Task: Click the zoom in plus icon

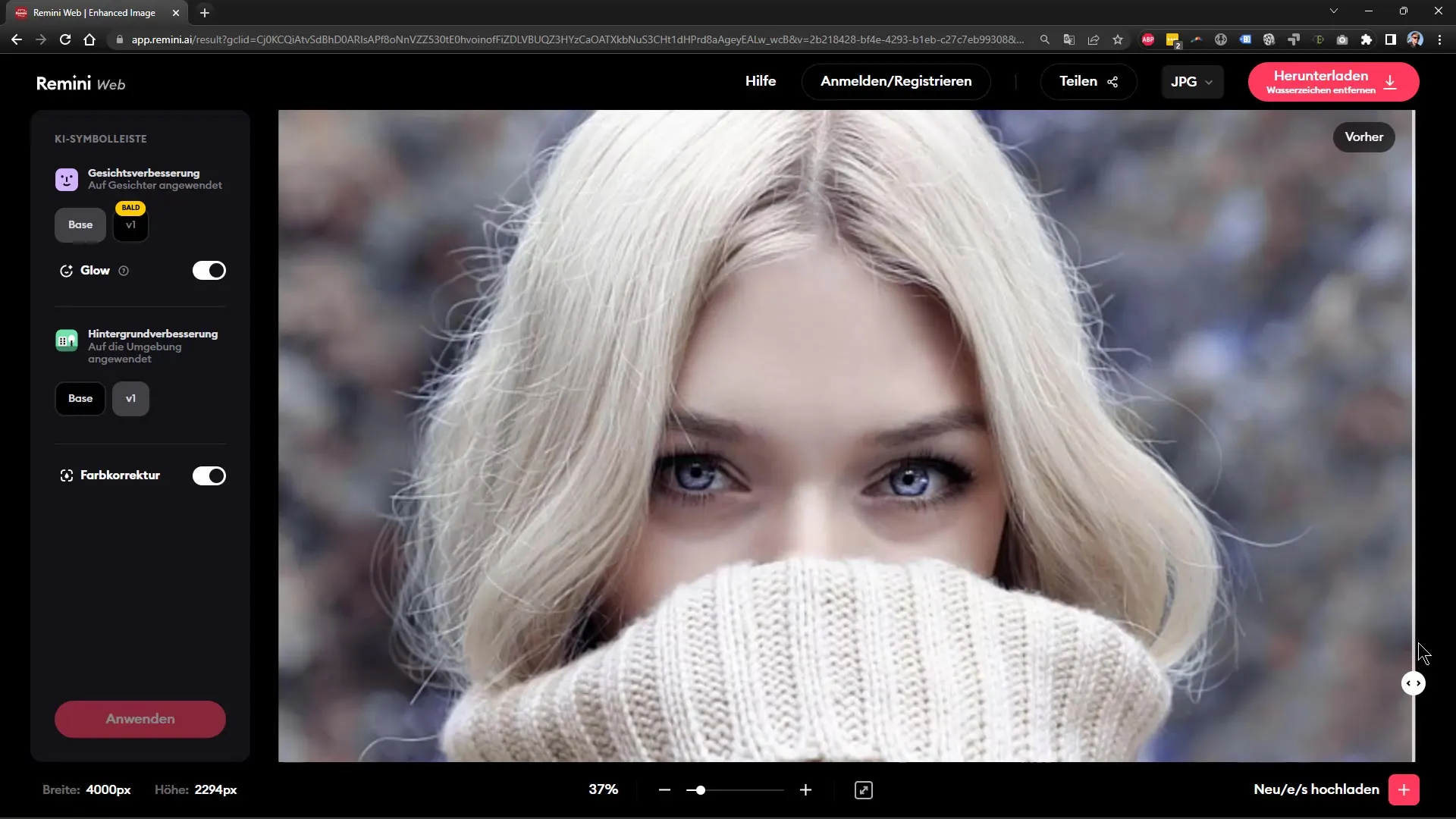Action: (806, 790)
